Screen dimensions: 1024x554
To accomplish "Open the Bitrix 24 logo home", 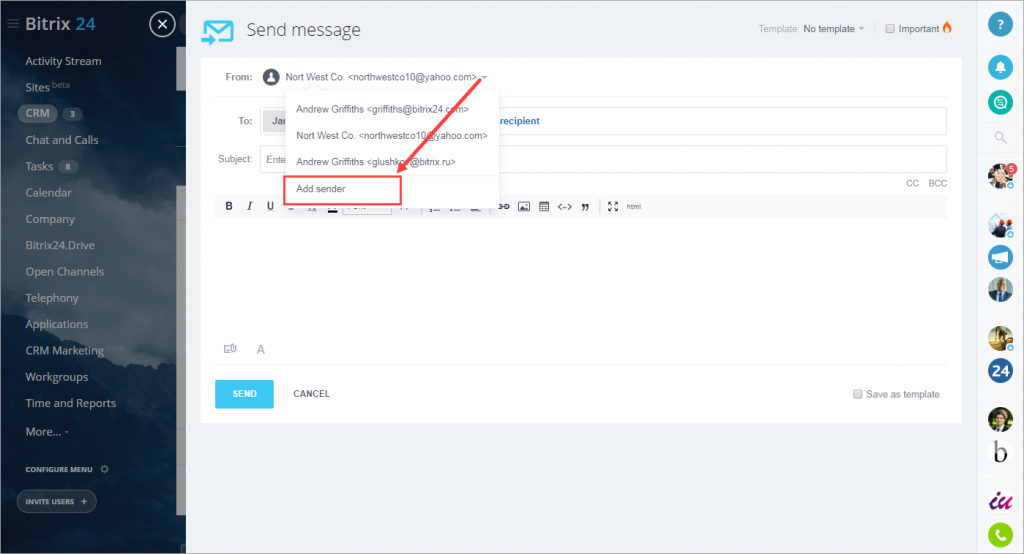I will pos(60,24).
